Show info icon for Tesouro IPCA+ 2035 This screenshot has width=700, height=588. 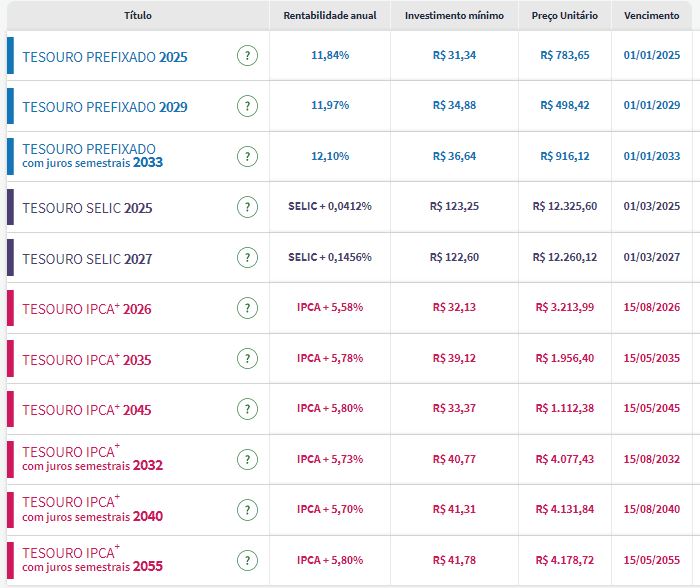point(247,358)
